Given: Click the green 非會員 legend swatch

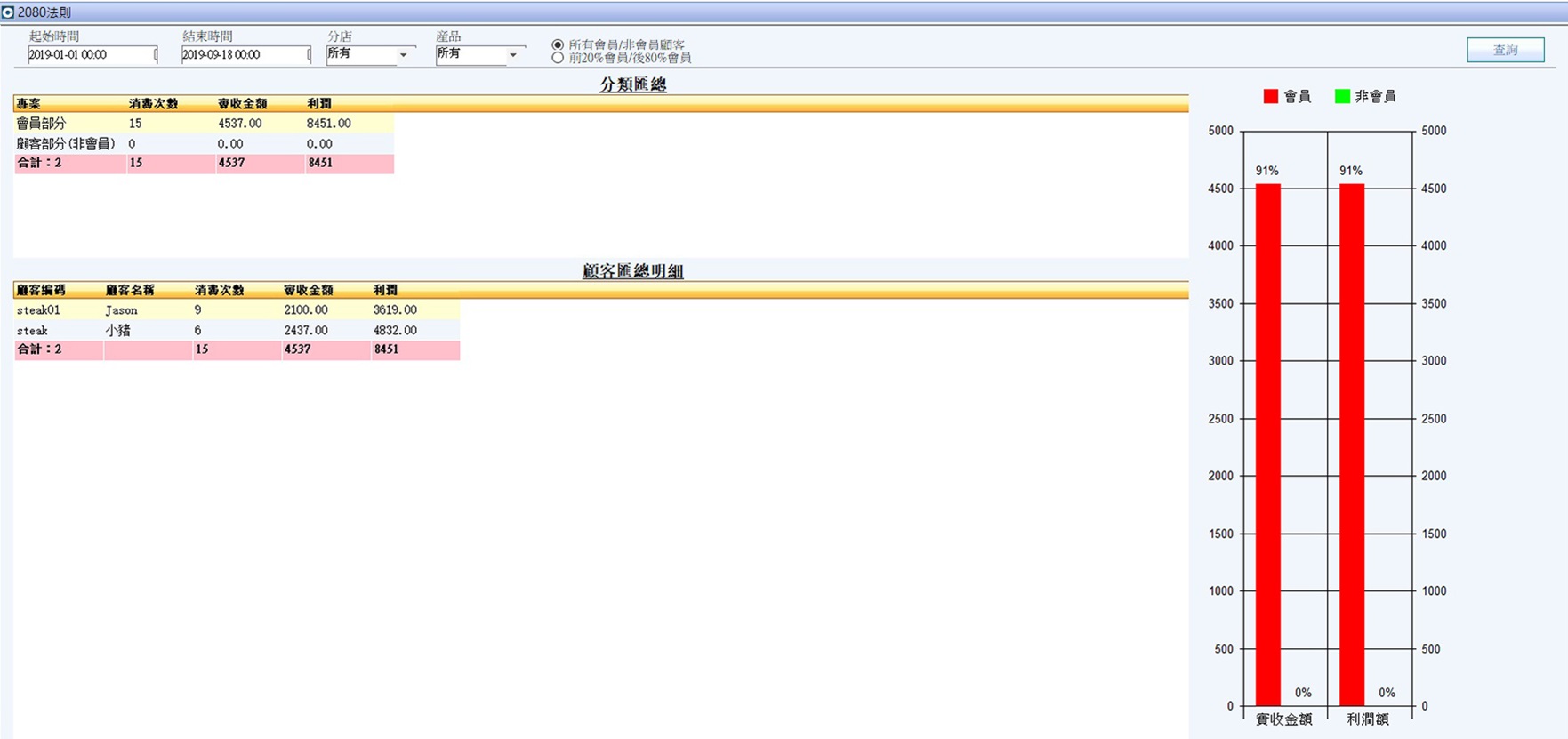Looking at the screenshot, I should (x=1342, y=96).
